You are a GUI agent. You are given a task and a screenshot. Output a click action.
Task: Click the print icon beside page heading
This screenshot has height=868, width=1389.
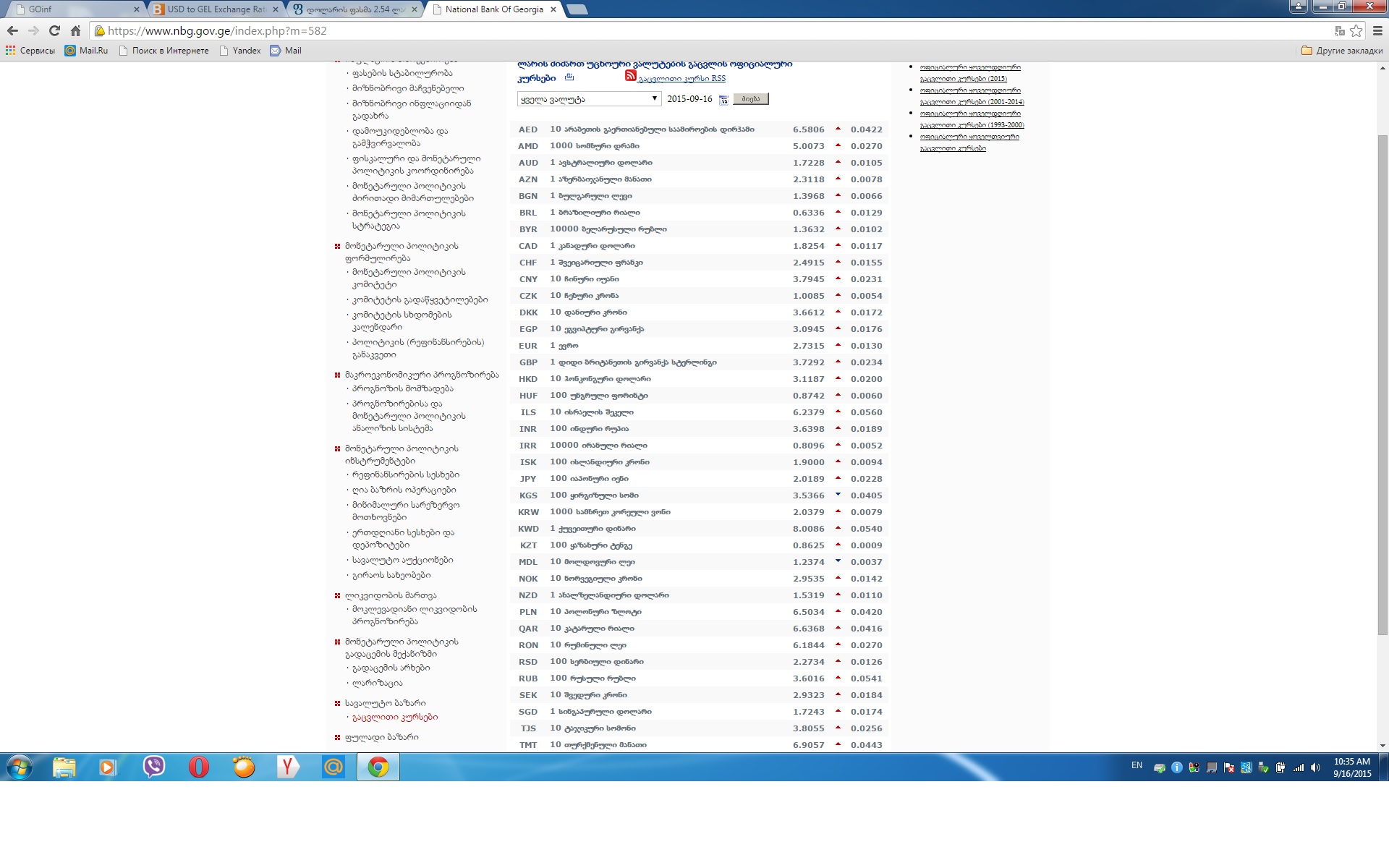(569, 77)
